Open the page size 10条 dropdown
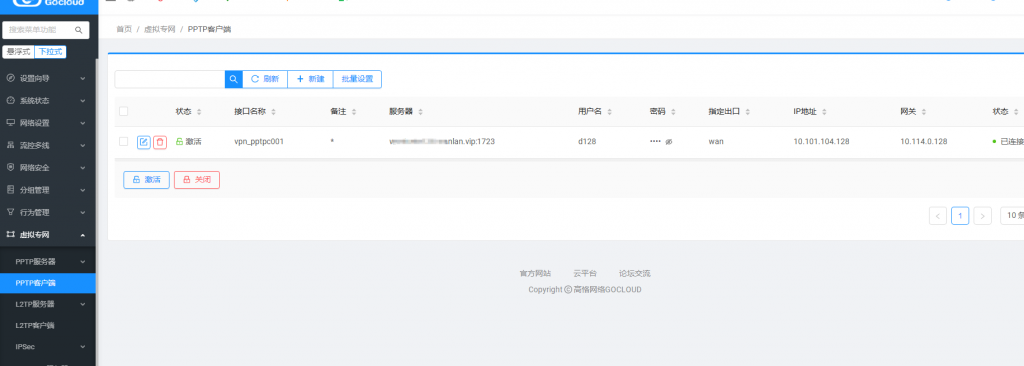This screenshot has height=366, width=1024. pos(1012,216)
